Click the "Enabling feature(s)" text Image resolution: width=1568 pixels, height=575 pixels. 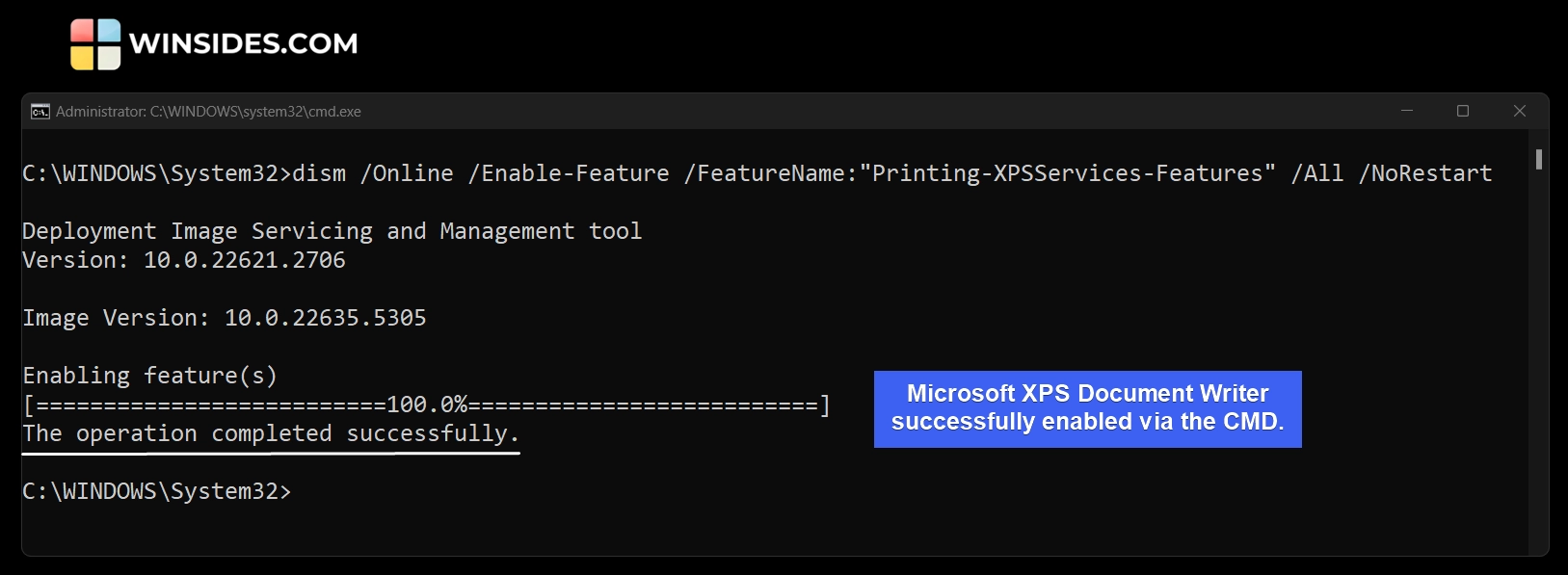click(149, 376)
